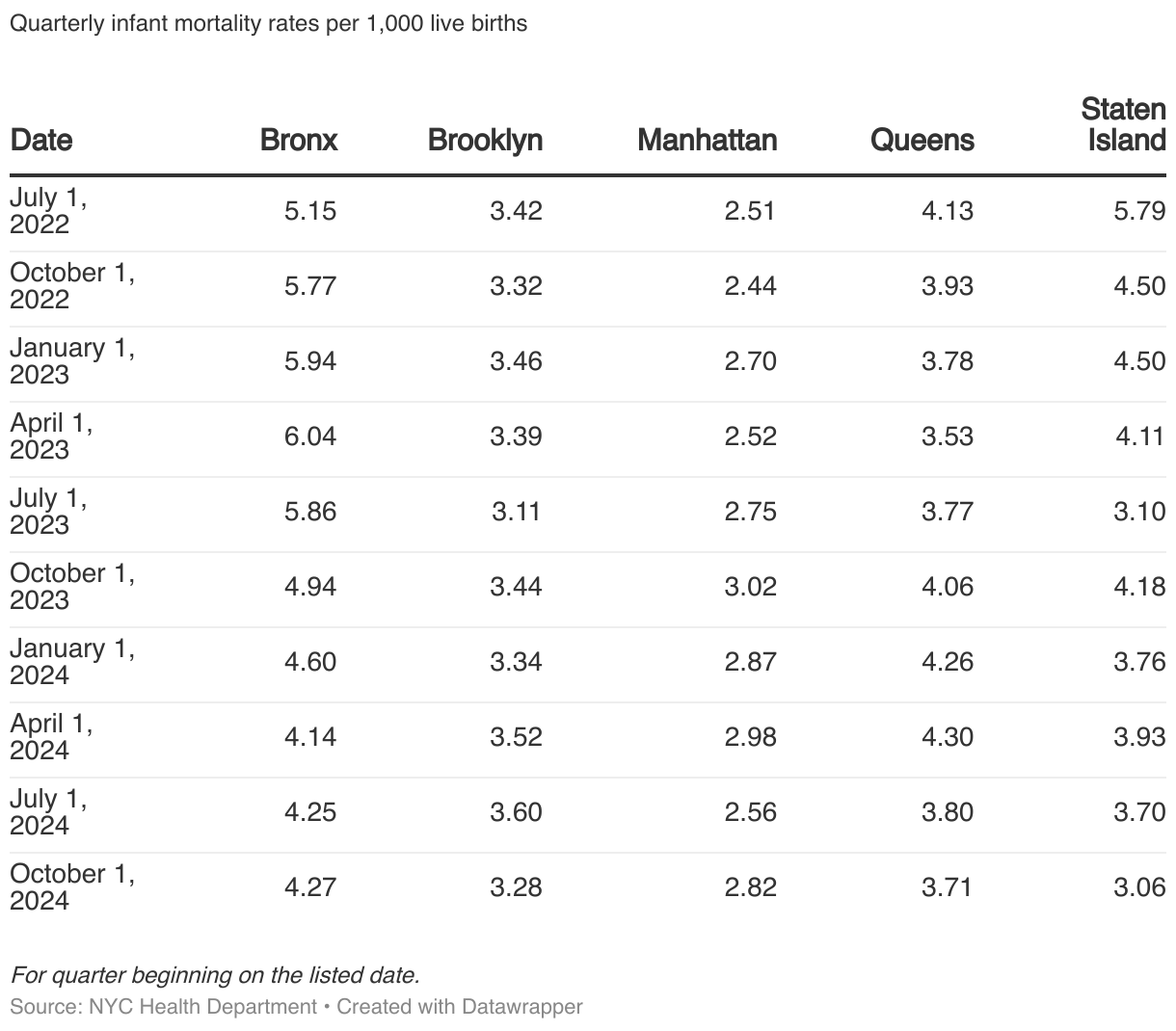Select Queens value 4.30 for April 2024
The height and width of the screenshot is (1031, 1176).
(947, 737)
